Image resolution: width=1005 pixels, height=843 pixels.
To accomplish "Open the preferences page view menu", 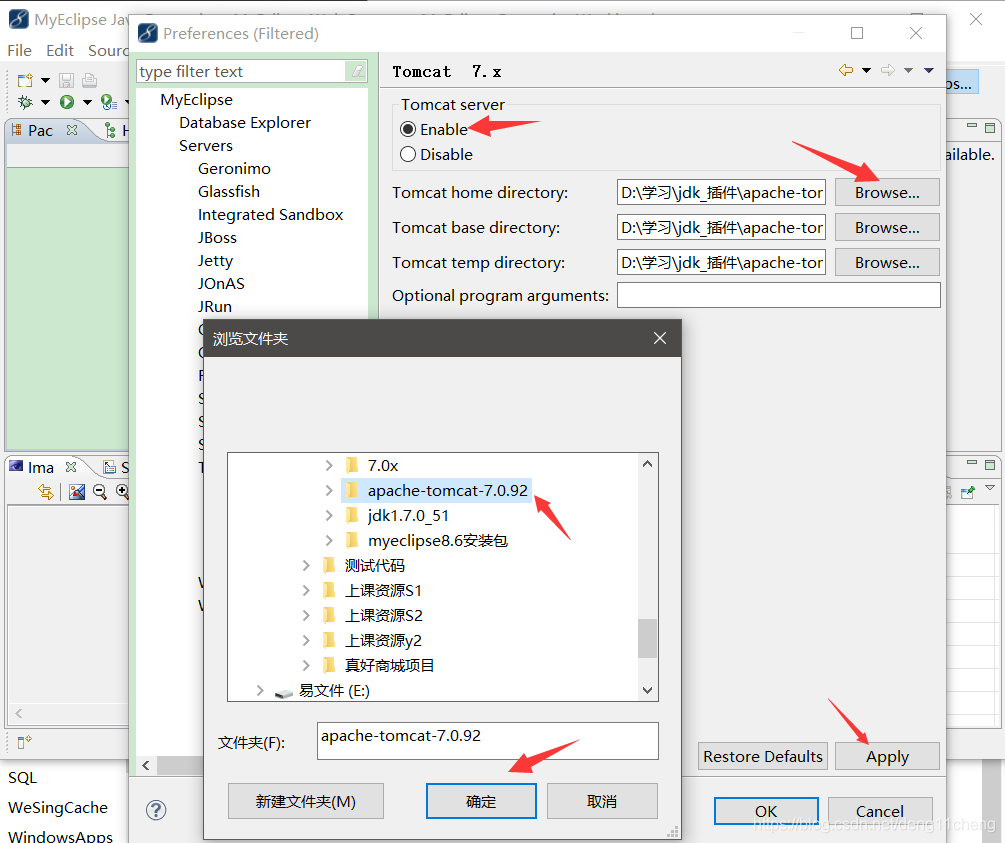I will 929,71.
